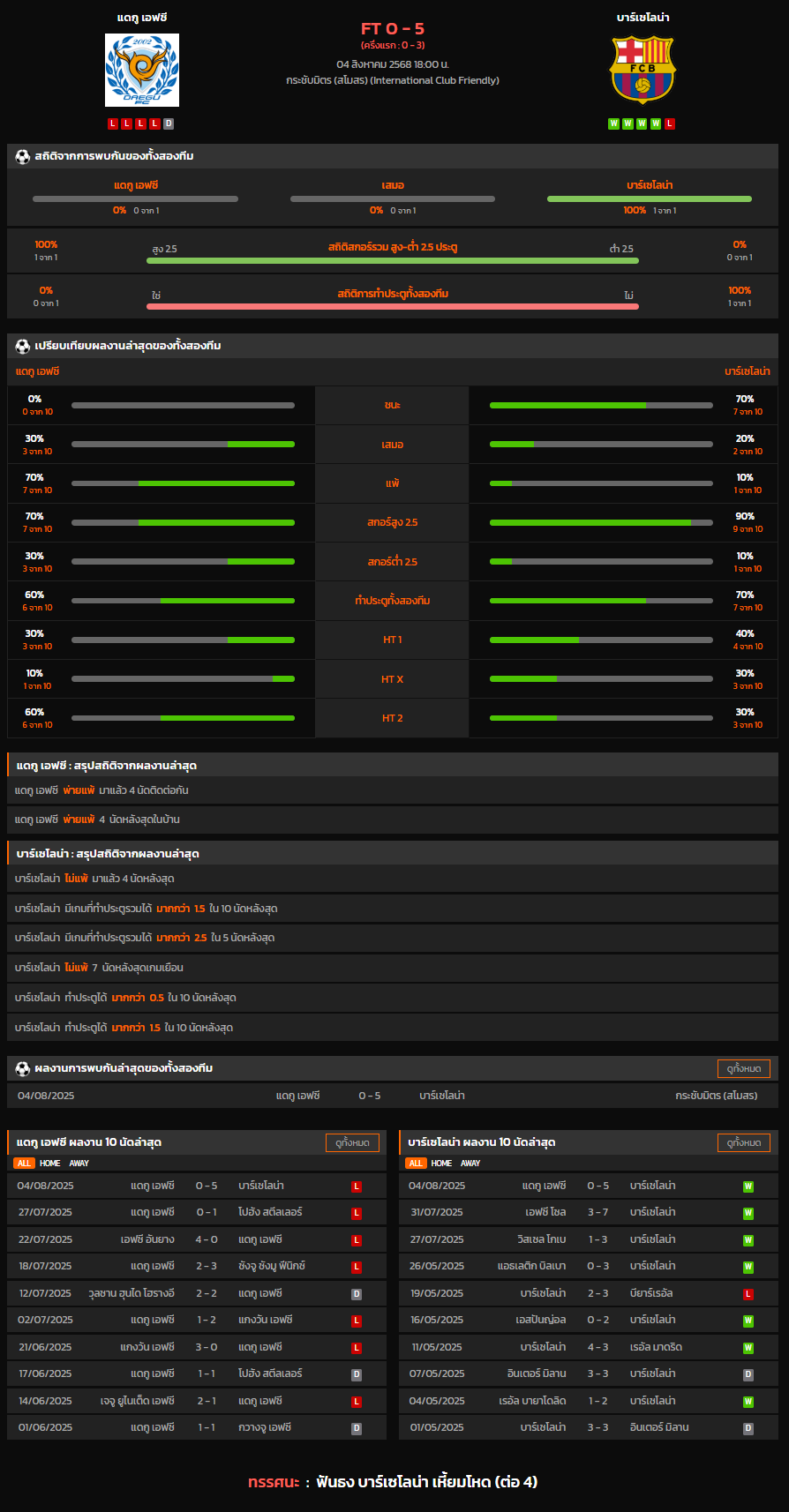Click the over-under 2.5 goals green bar
The width and height of the screenshot is (789, 1512).
click(393, 260)
